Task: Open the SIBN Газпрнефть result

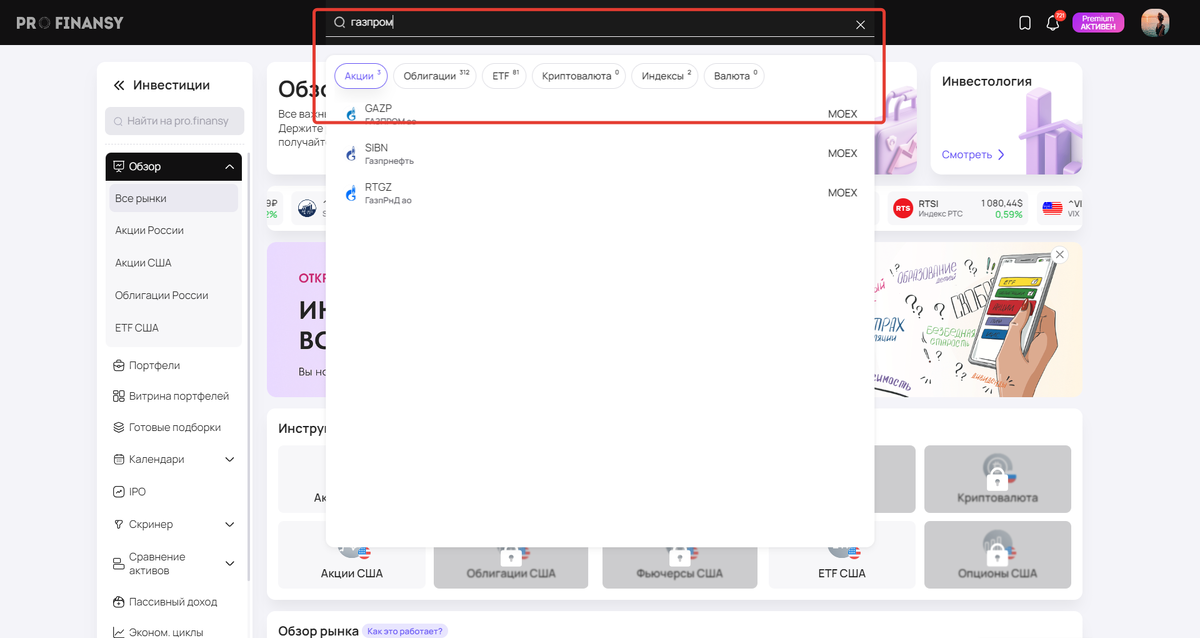Action: [x=600, y=154]
